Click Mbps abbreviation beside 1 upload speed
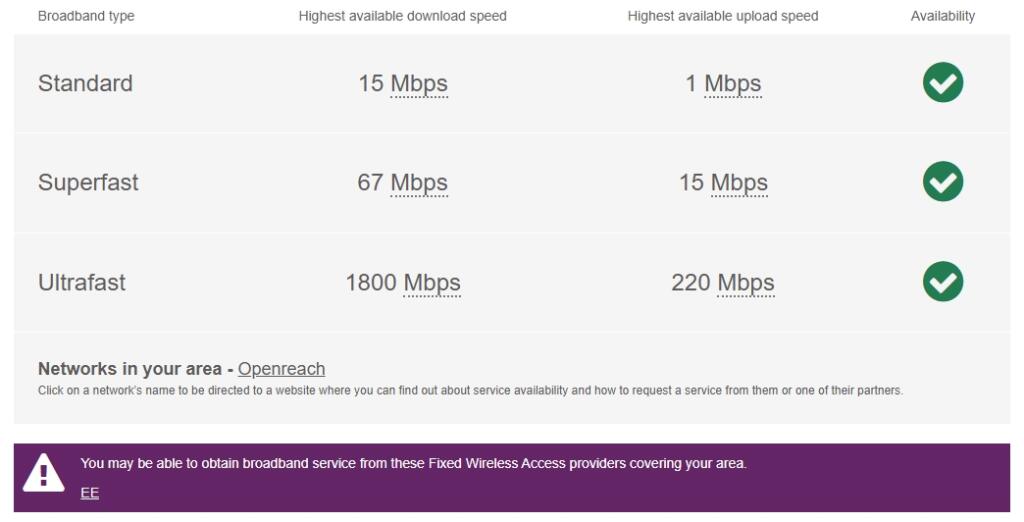Viewport: 1024px width, 522px height. pyautogui.click(x=733, y=84)
